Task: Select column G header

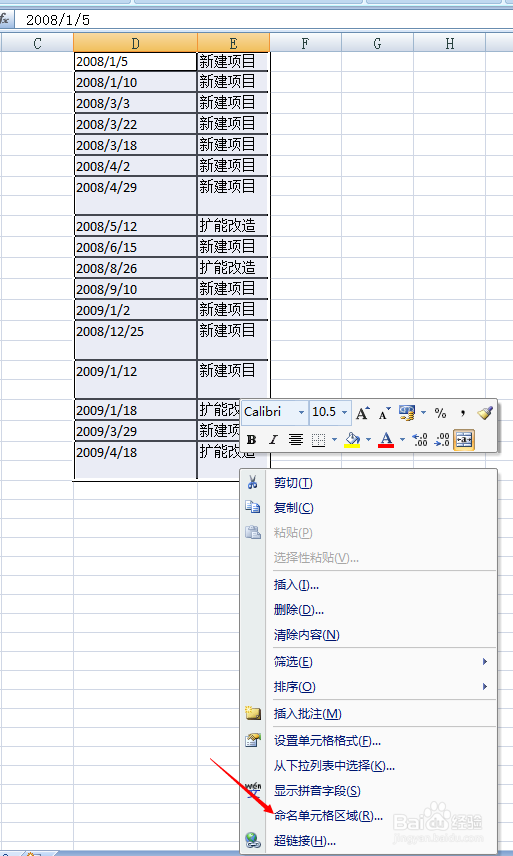Action: point(378,43)
